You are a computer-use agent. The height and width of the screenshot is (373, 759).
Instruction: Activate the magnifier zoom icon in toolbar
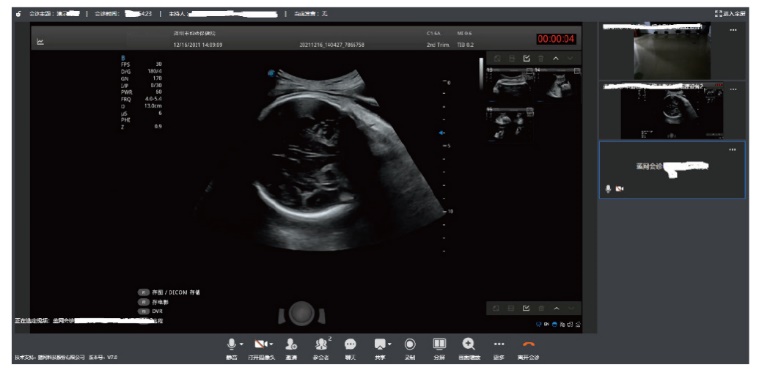point(469,344)
